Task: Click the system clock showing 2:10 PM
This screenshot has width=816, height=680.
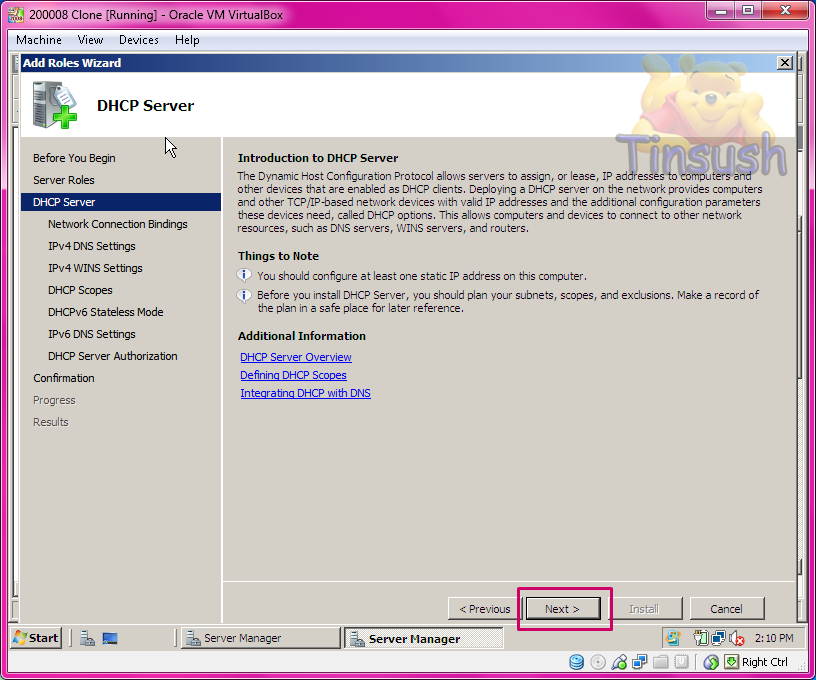Action: (774, 638)
